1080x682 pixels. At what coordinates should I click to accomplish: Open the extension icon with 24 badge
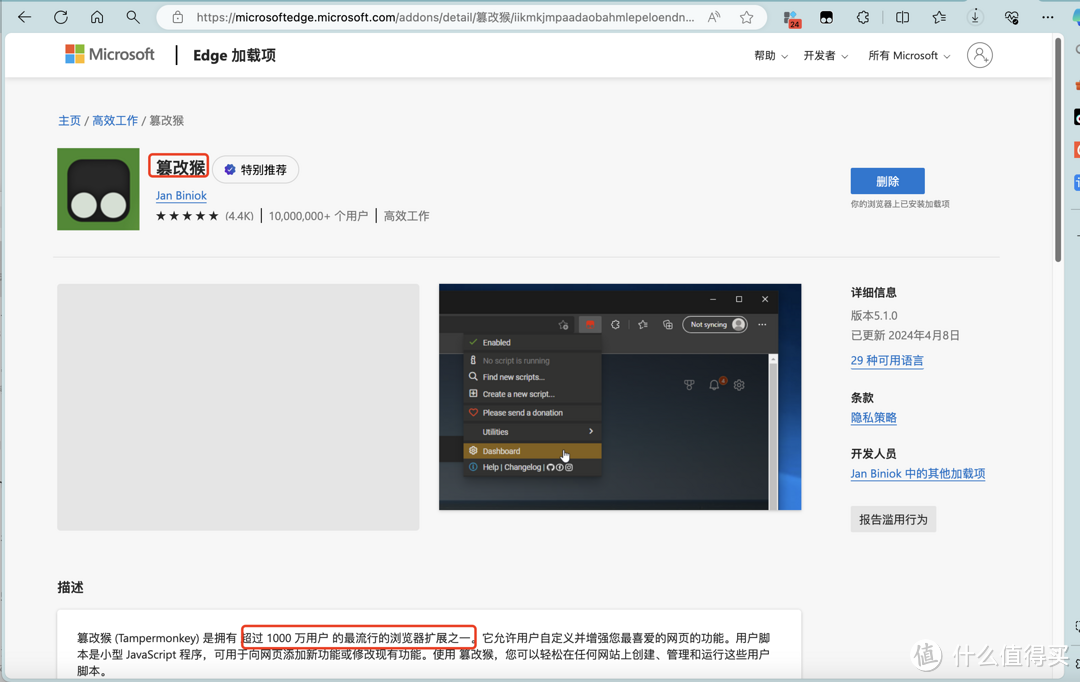point(791,19)
